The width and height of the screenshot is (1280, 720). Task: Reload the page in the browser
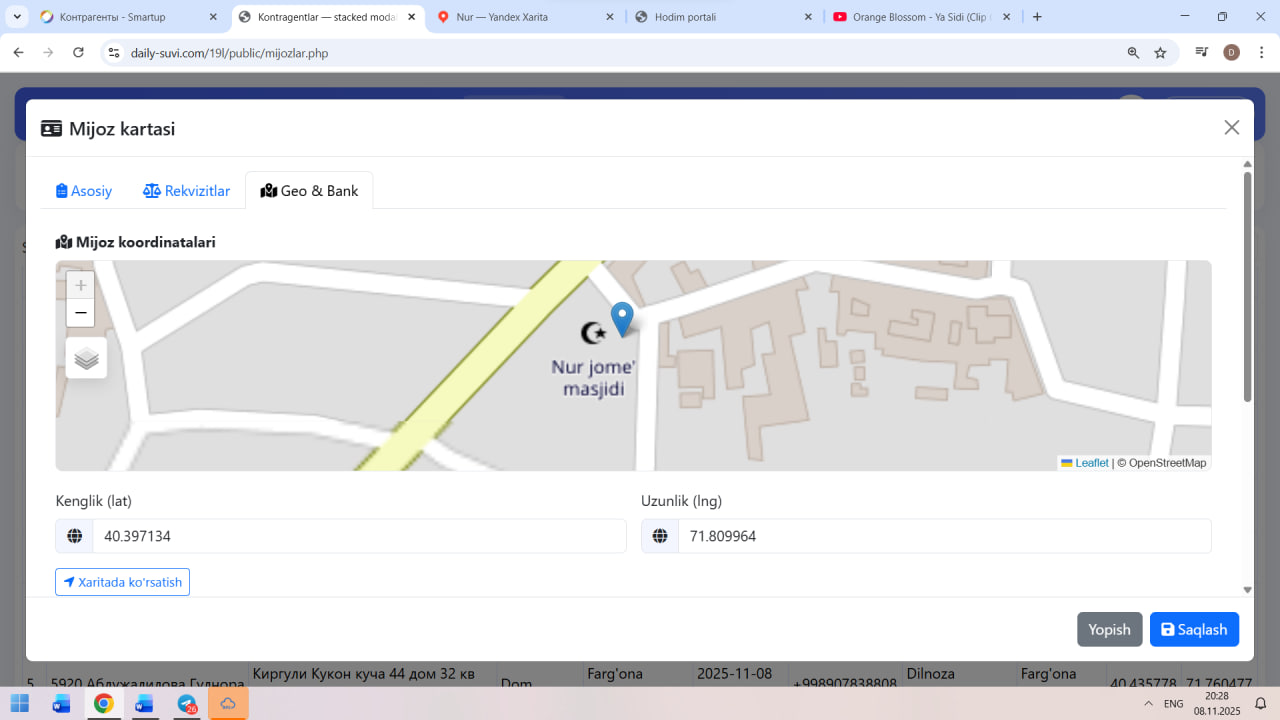(x=78, y=53)
